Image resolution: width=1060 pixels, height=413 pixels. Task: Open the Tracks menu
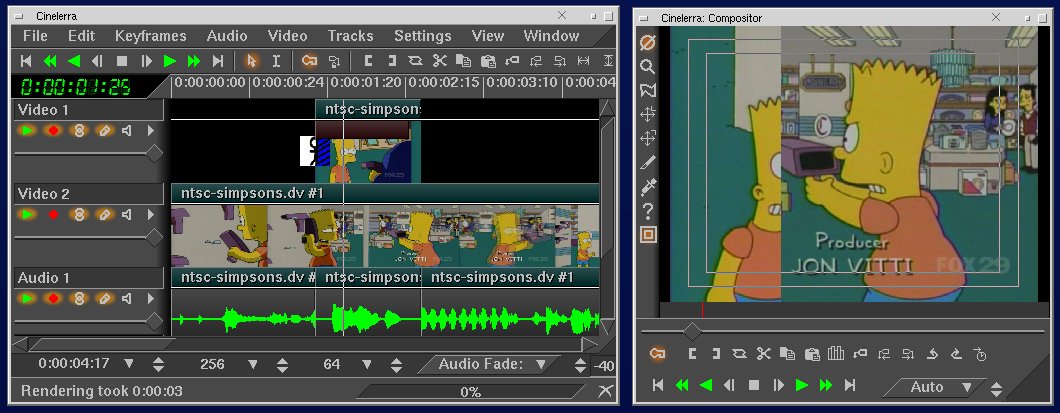tap(350, 36)
